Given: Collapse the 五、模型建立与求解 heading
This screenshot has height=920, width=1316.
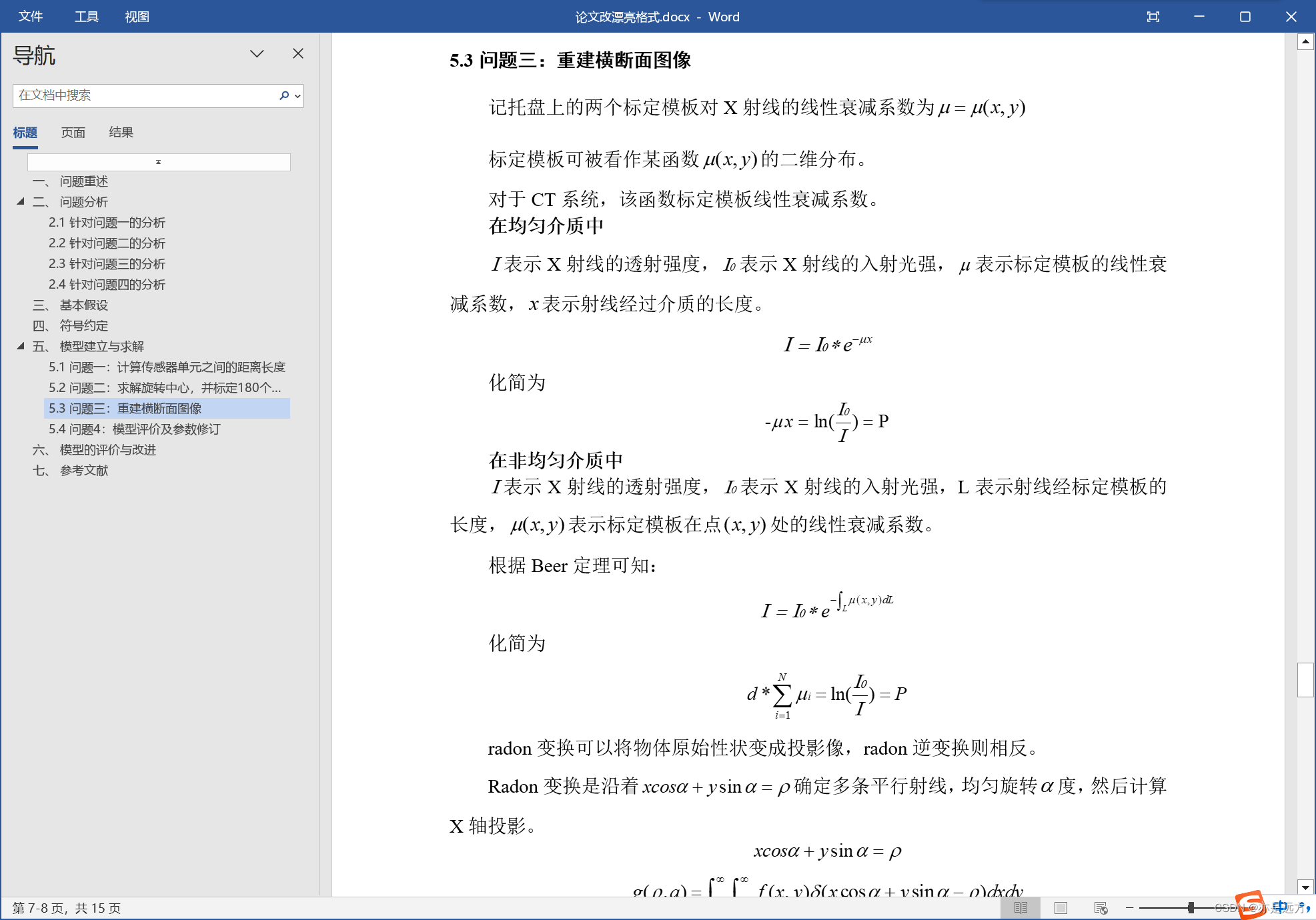Looking at the screenshot, I should 21,346.
